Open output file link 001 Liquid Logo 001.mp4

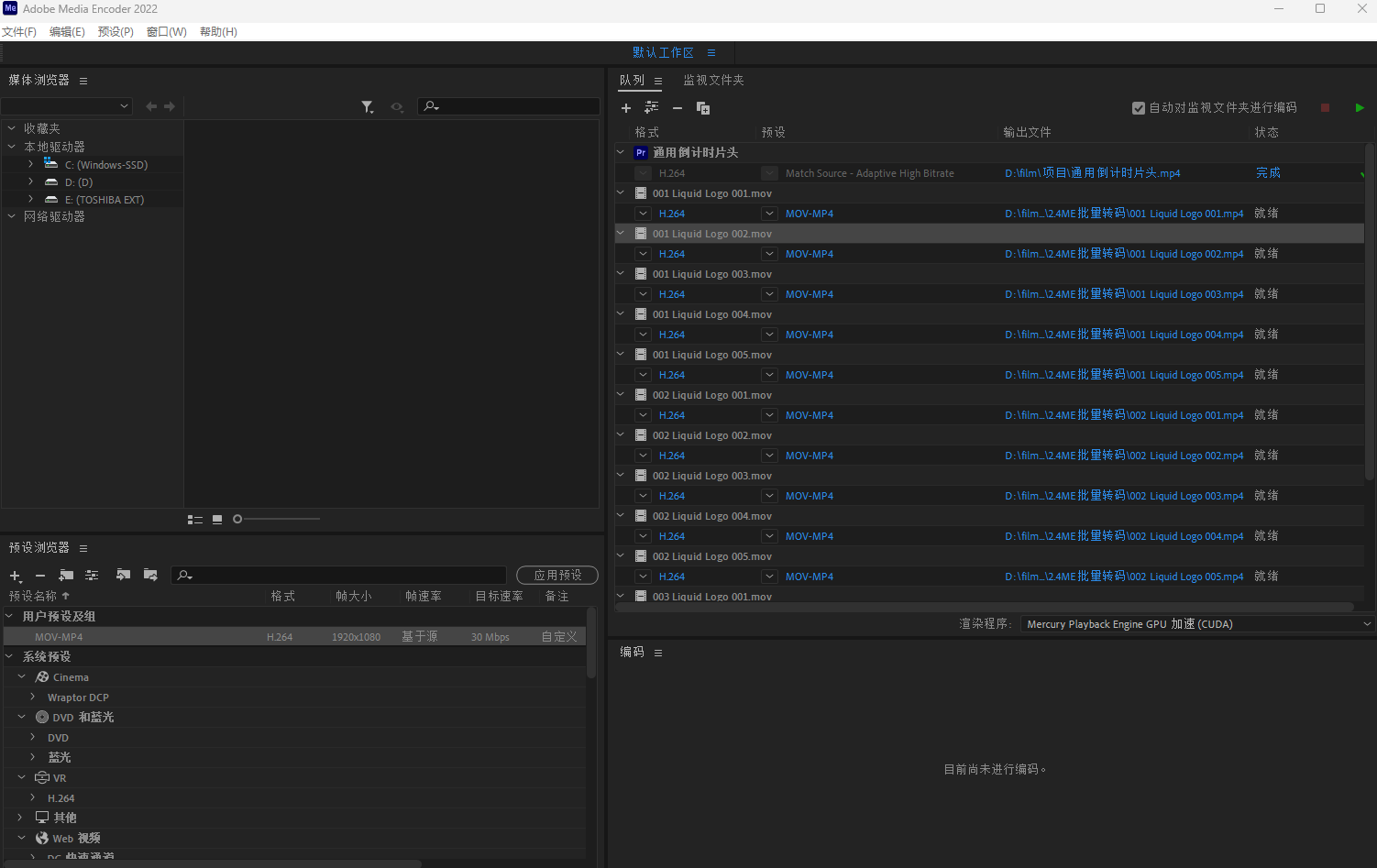1124,214
